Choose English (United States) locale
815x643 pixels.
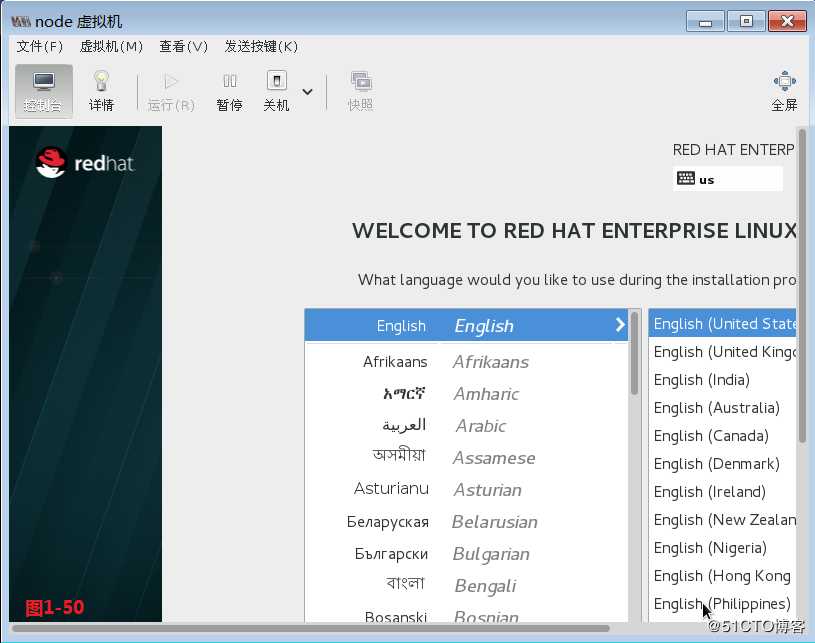coord(722,324)
